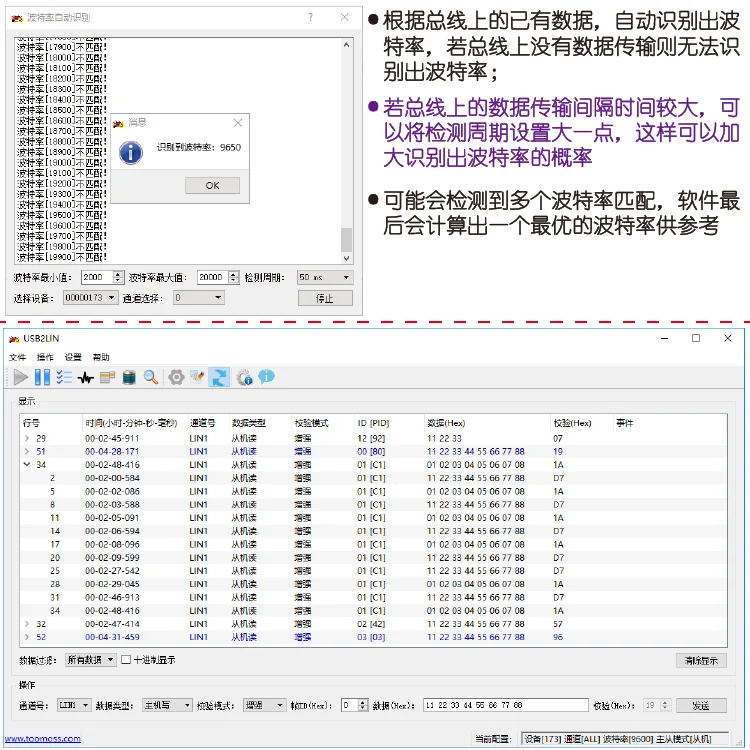Collapse the expanded row 34 group

27,464
